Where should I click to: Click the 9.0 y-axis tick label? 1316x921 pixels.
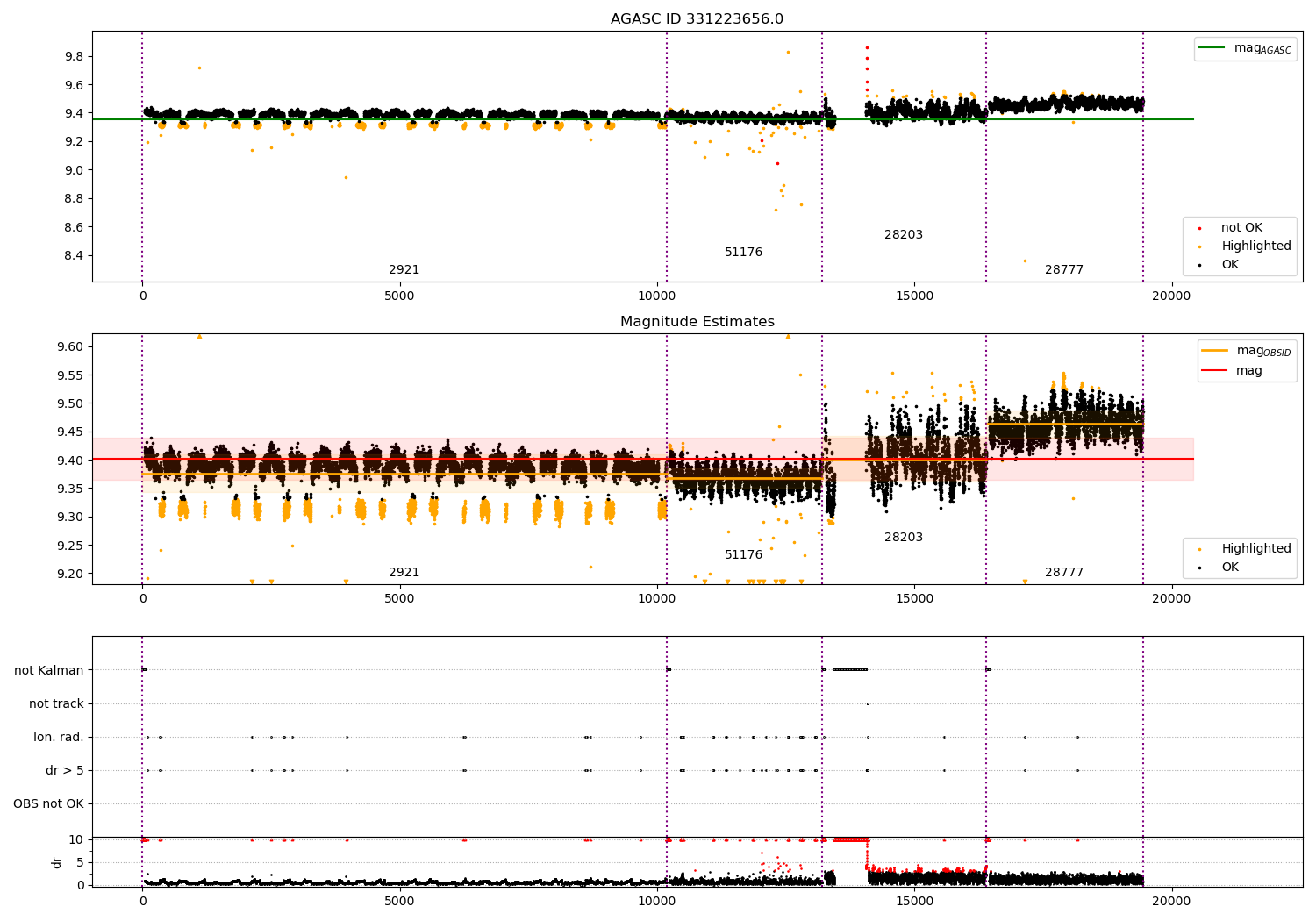(x=75, y=170)
